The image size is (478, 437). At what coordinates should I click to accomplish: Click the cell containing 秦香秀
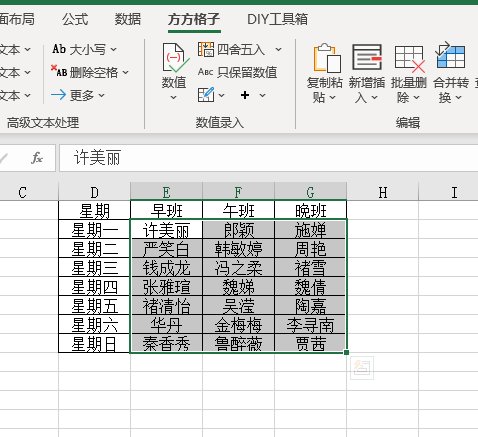tap(166, 343)
